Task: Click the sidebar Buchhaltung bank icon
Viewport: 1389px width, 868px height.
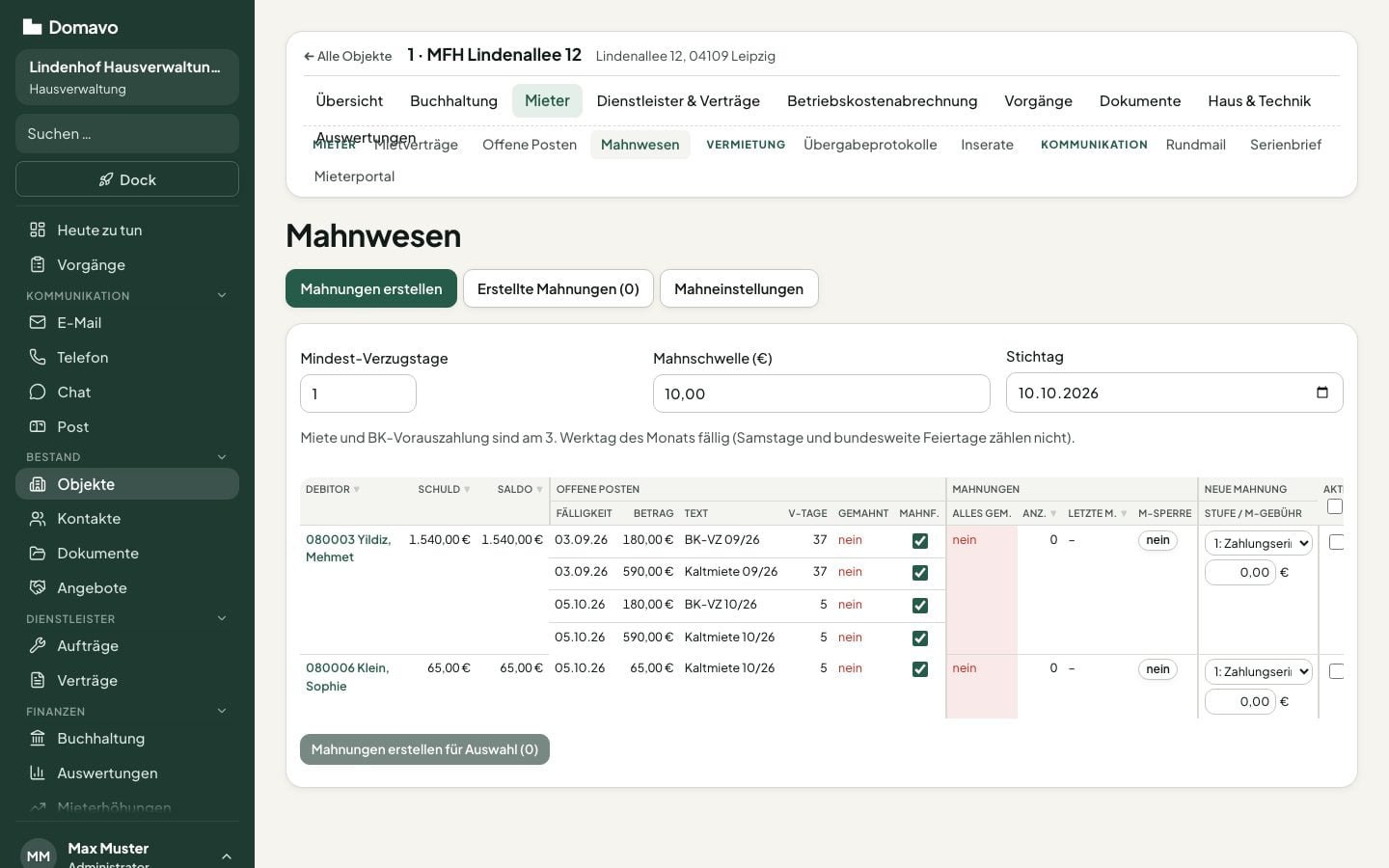Action: click(x=38, y=738)
